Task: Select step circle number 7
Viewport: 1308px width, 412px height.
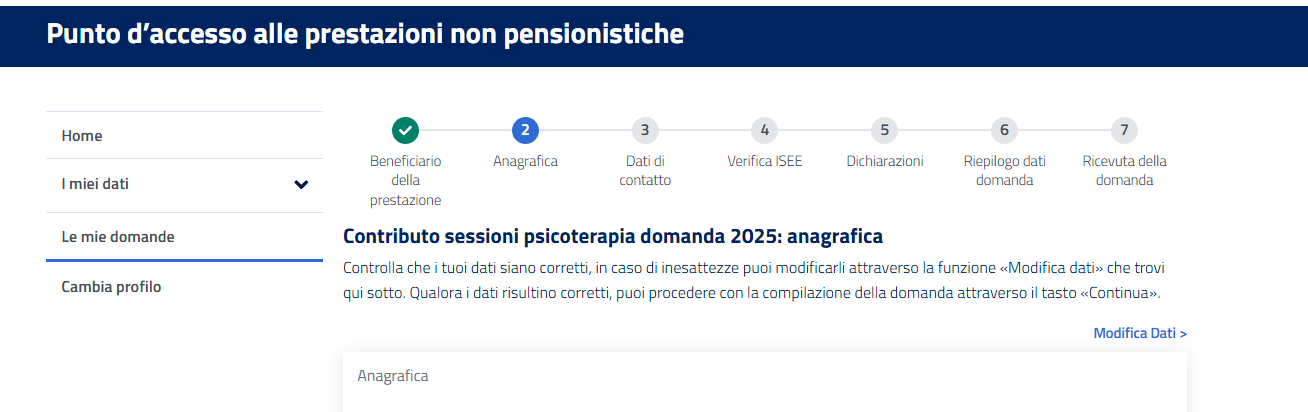Action: pyautogui.click(x=1124, y=130)
